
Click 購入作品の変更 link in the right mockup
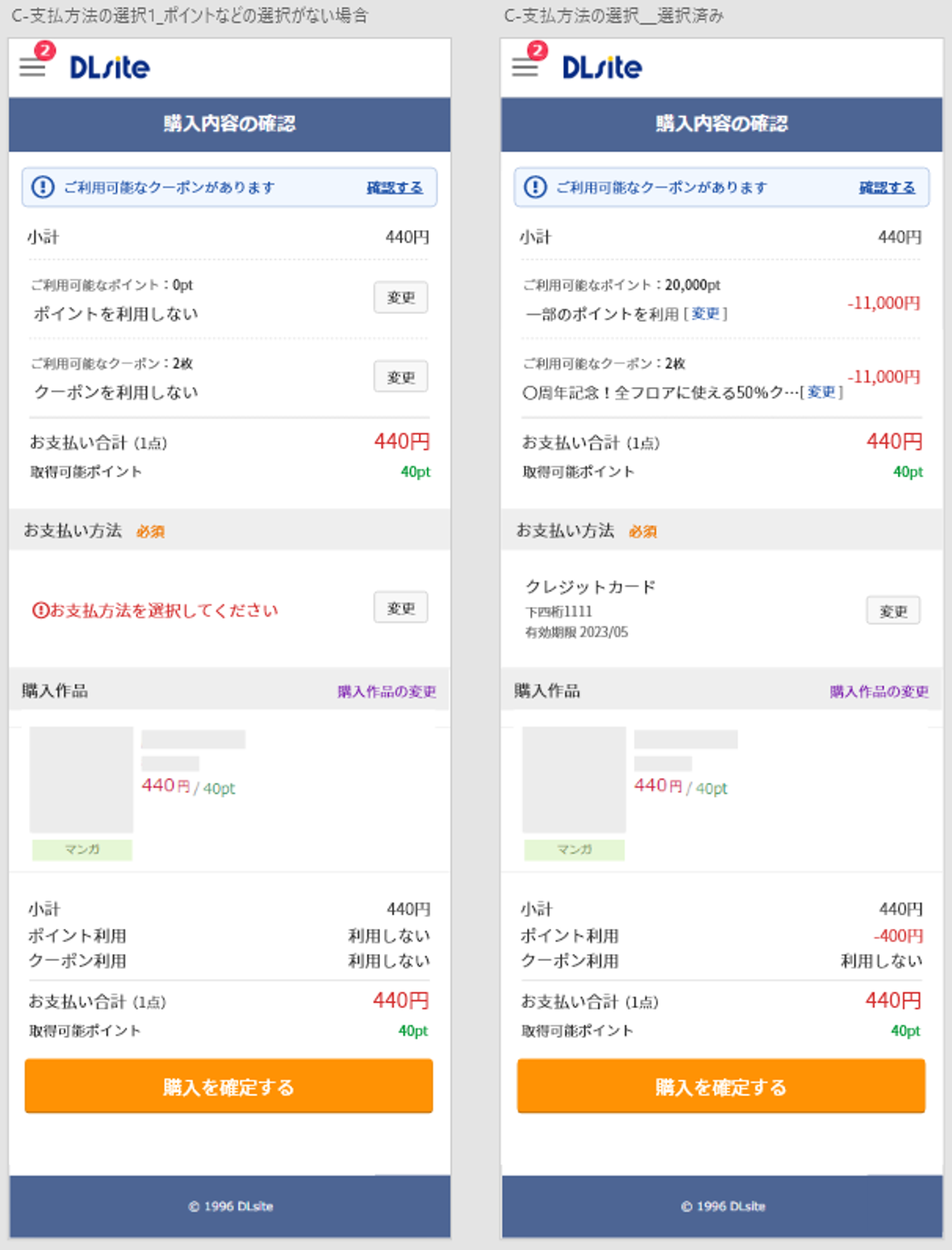pyautogui.click(x=879, y=691)
